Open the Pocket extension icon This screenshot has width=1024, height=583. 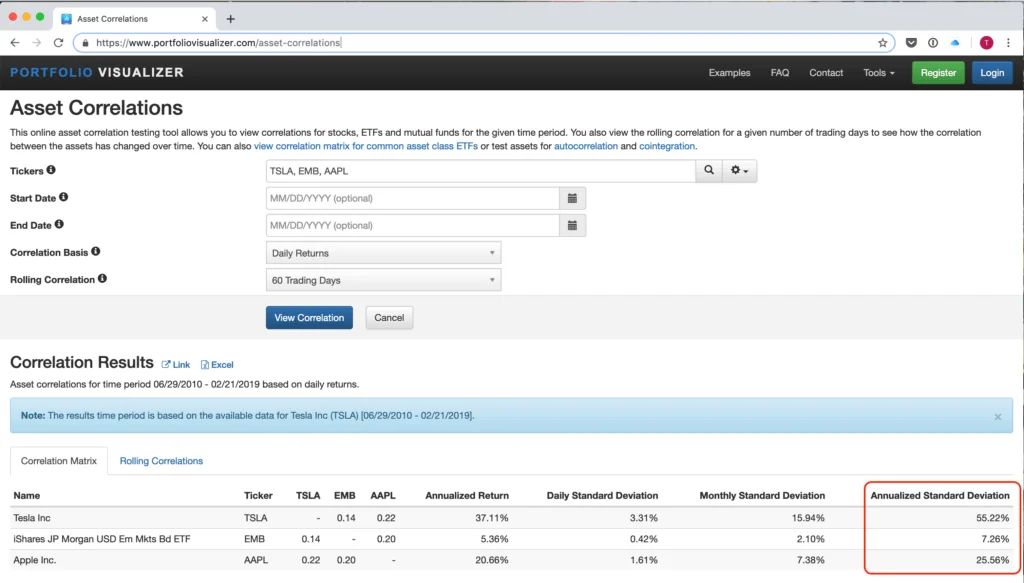(x=911, y=42)
